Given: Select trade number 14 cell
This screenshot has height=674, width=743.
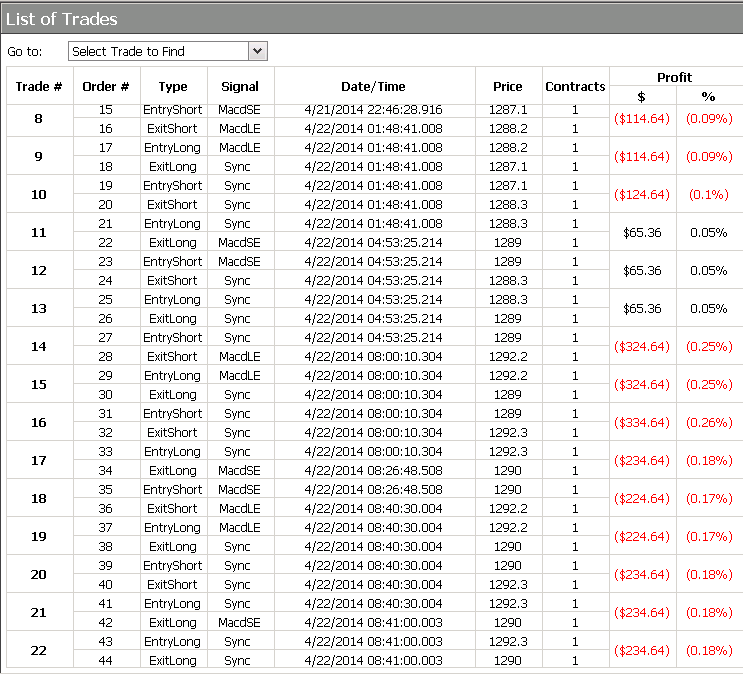Looking at the screenshot, I should point(39,346).
